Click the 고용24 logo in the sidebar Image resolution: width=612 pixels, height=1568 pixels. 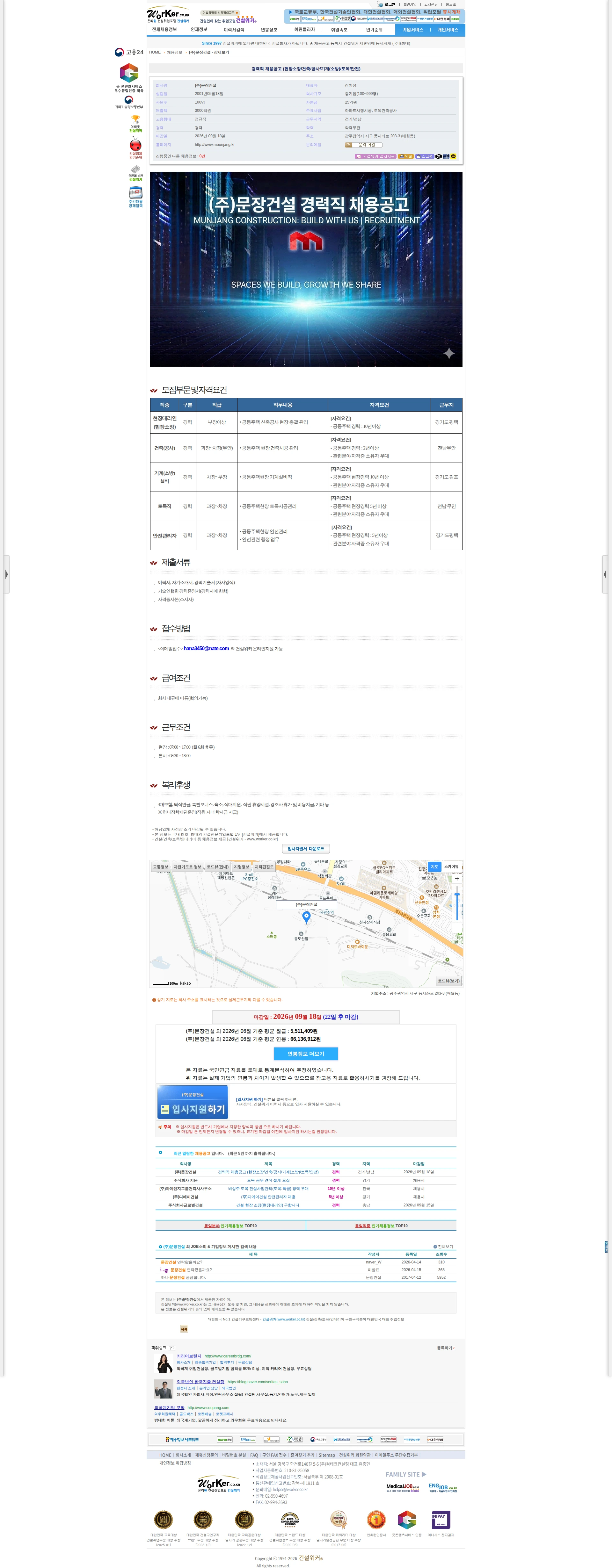pos(129,52)
